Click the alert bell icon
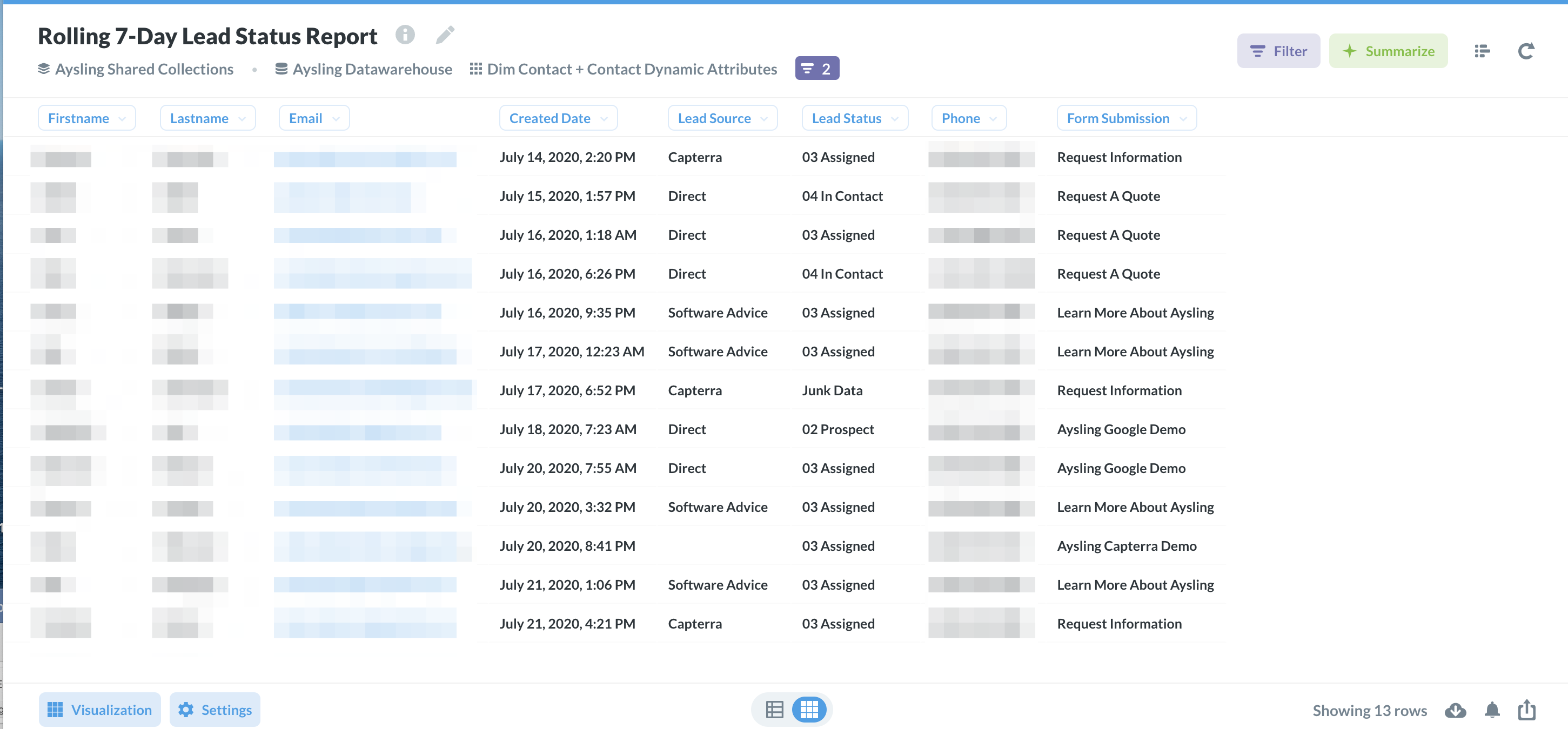The image size is (1568, 729). tap(1492, 710)
